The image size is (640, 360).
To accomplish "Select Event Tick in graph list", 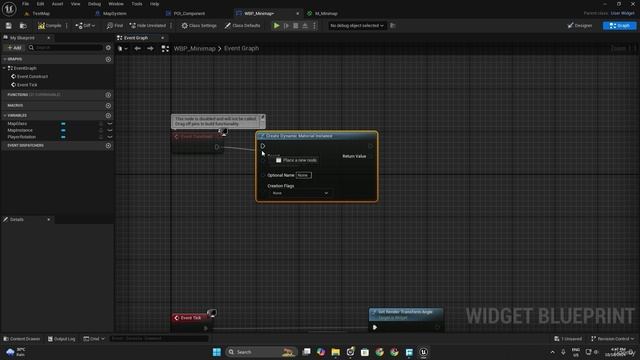I will coord(27,85).
